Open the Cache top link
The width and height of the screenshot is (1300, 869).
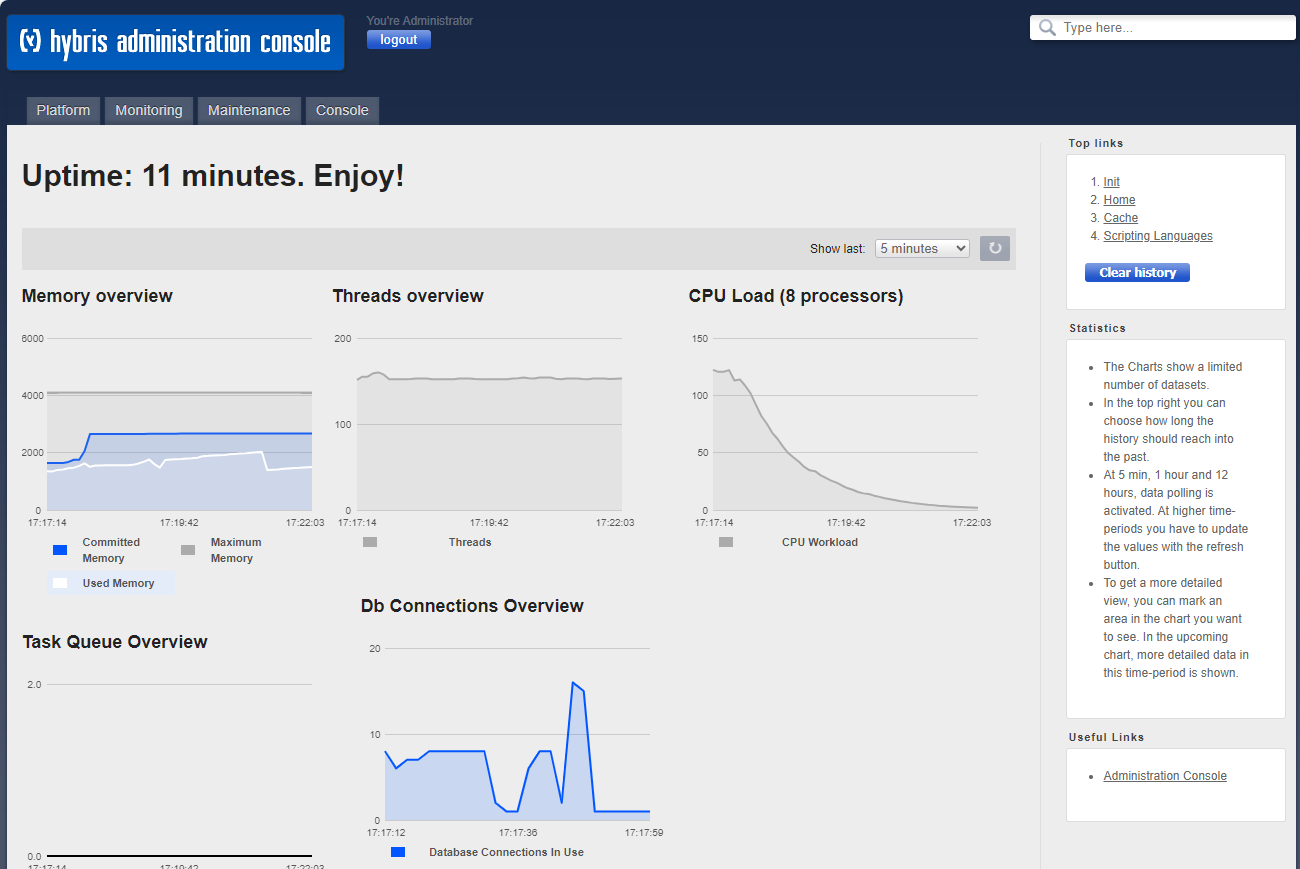click(x=1121, y=218)
